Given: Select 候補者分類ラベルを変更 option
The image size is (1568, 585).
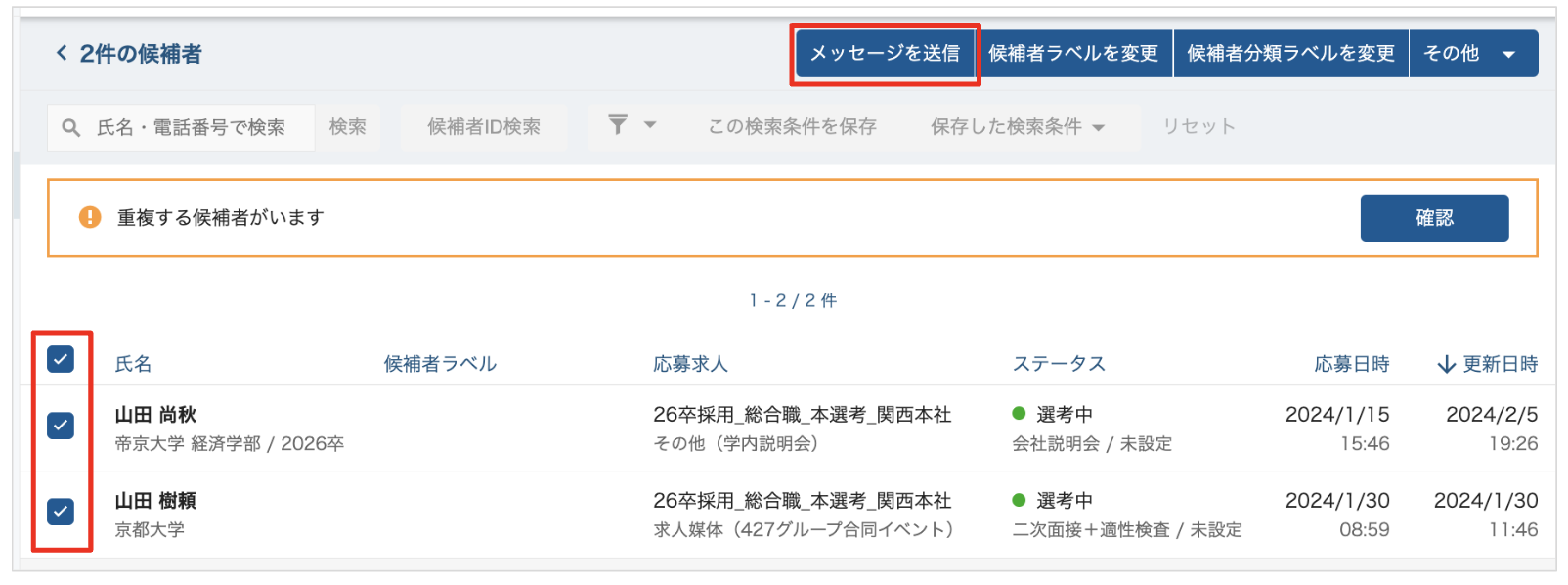Looking at the screenshot, I should coord(1290,54).
